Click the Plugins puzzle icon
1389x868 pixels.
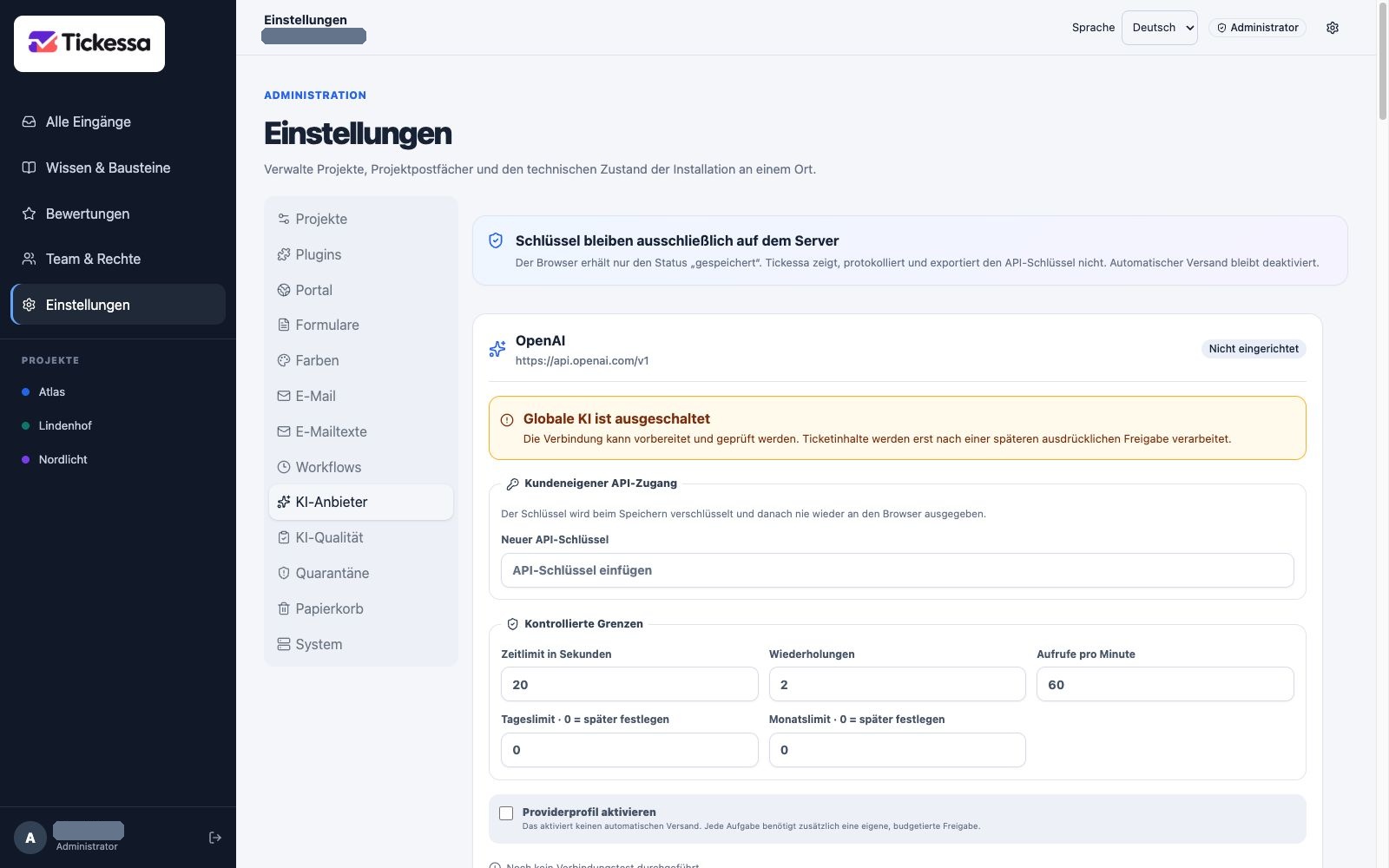pos(284,254)
